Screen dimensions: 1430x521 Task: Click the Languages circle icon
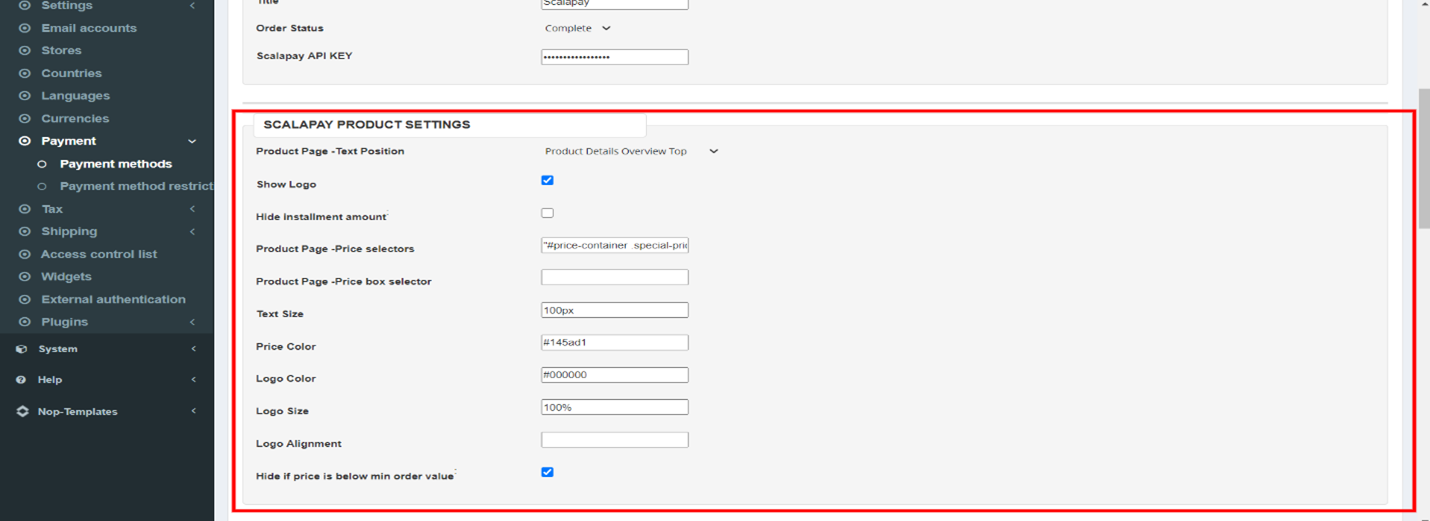click(25, 96)
